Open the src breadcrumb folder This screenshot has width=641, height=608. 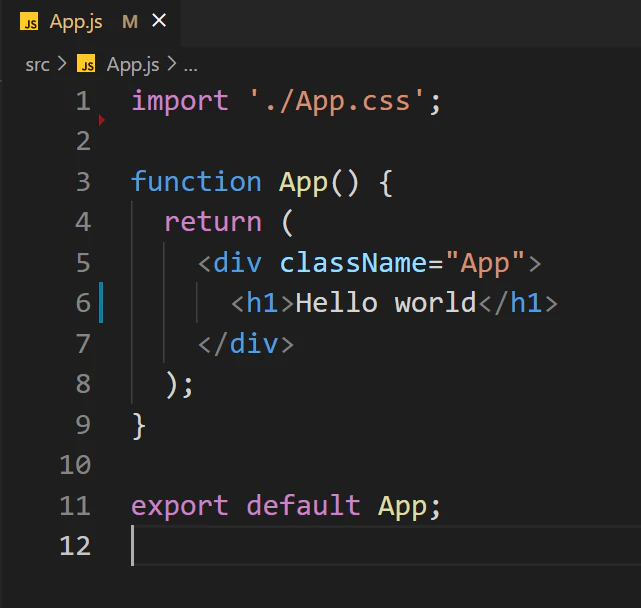[x=37, y=65]
